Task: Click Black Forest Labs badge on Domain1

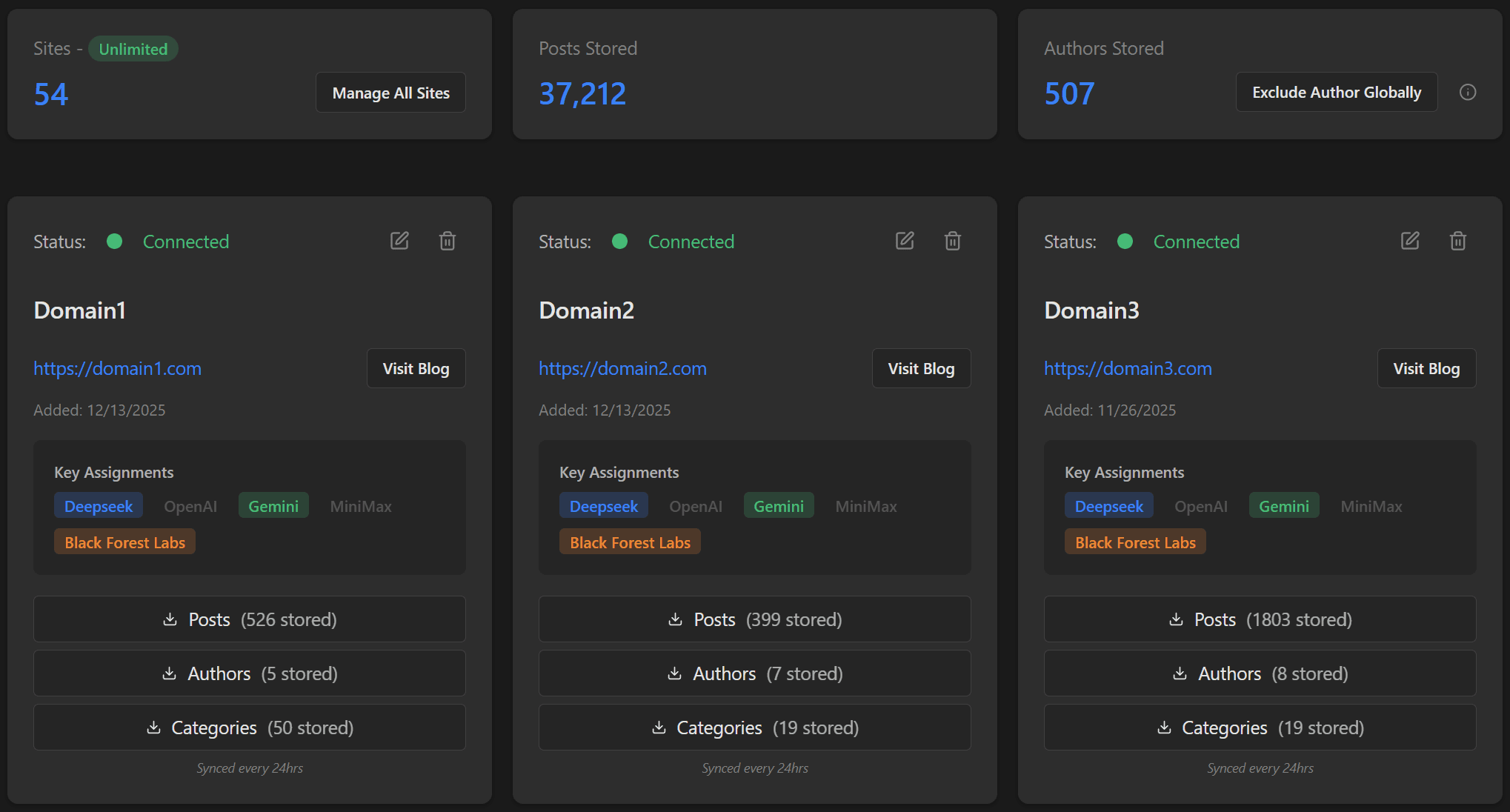Action: coord(124,541)
